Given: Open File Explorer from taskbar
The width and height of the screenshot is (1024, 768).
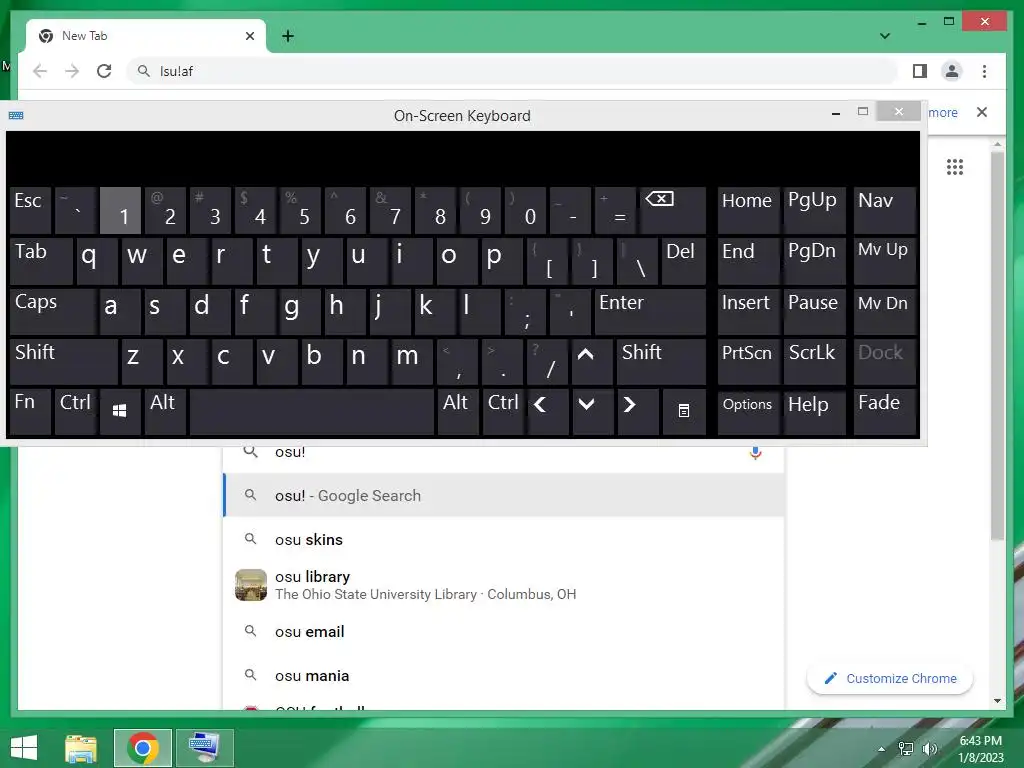Looking at the screenshot, I should click(81, 748).
